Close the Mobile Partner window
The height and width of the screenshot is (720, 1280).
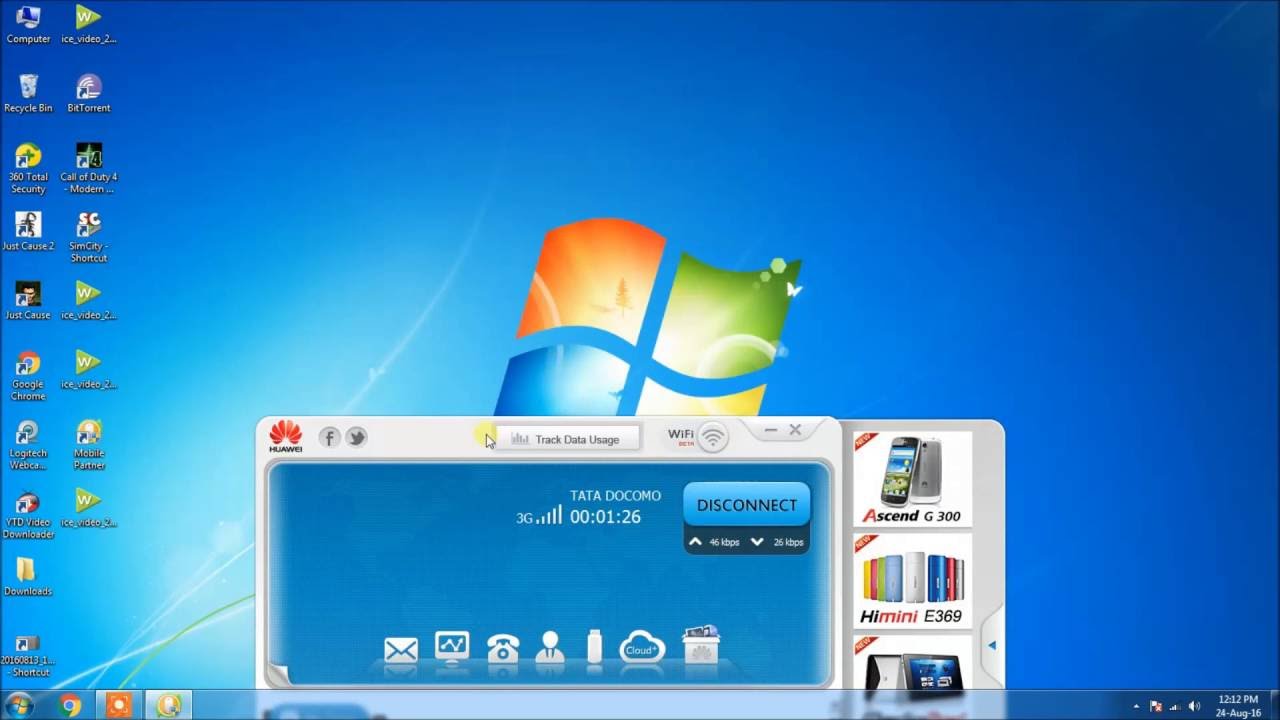pyautogui.click(x=795, y=430)
